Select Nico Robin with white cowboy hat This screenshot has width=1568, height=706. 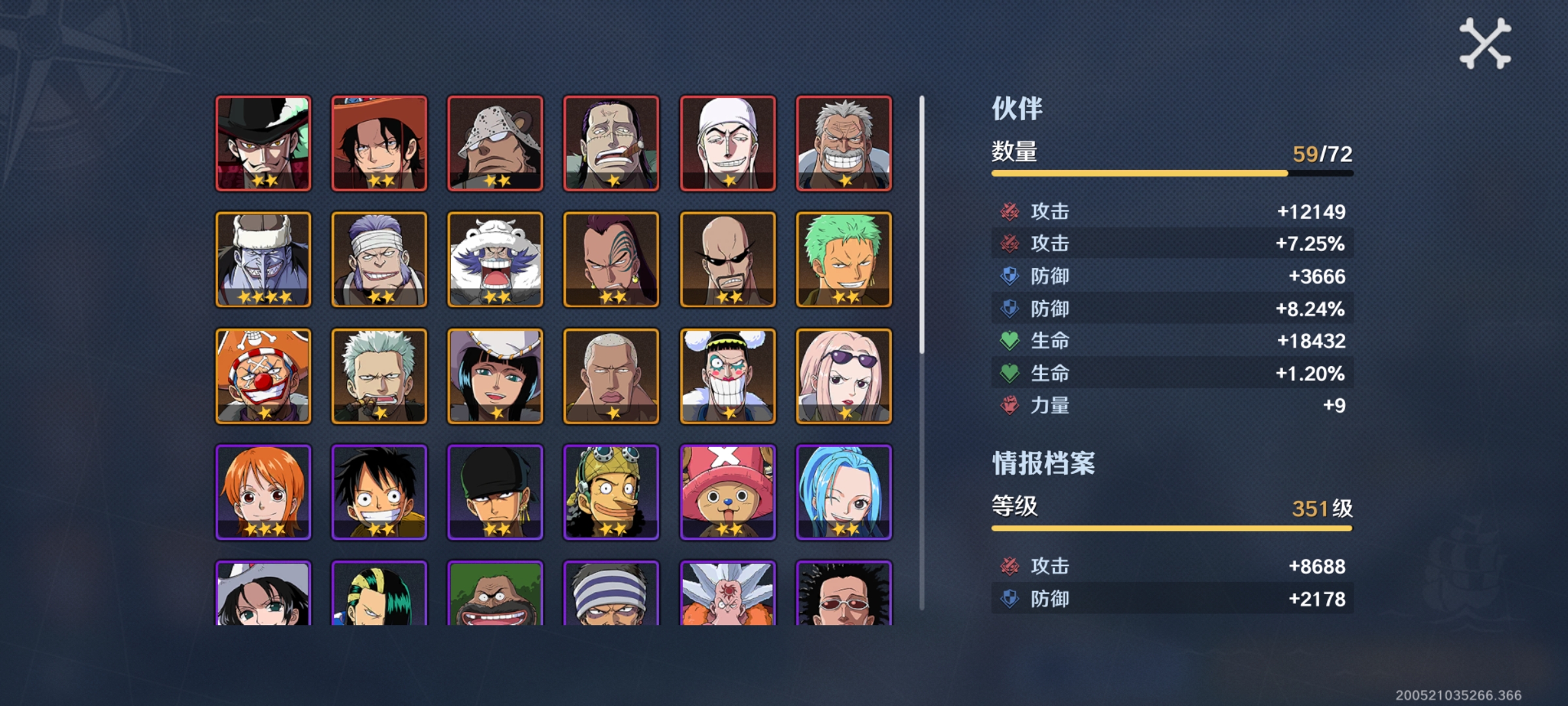[x=495, y=376]
